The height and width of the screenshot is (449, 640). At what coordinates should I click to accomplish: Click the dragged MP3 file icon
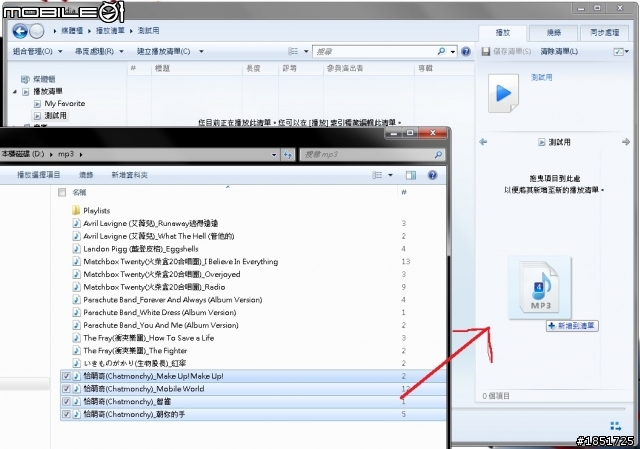540,287
